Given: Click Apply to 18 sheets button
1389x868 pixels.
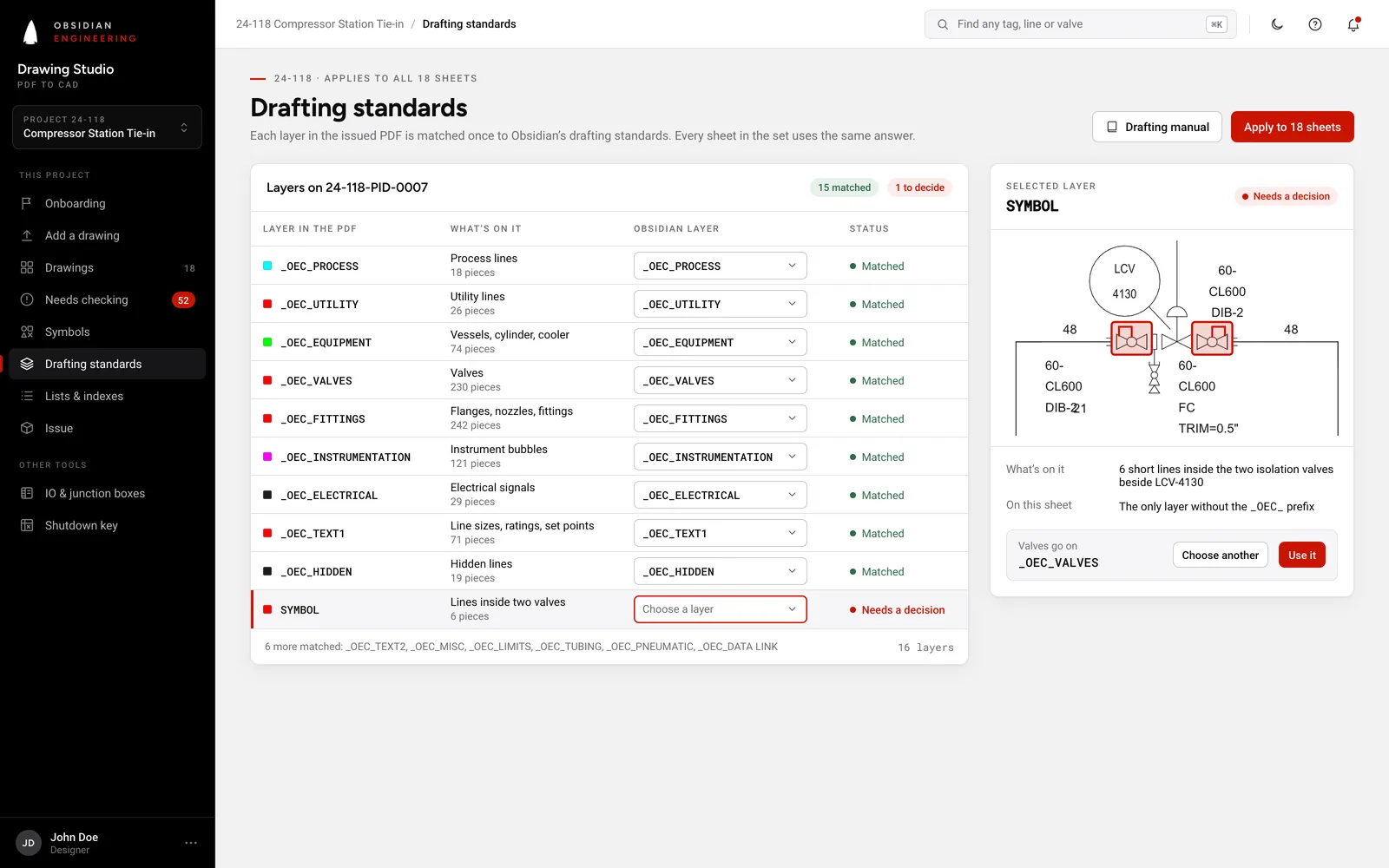Looking at the screenshot, I should [x=1292, y=127].
